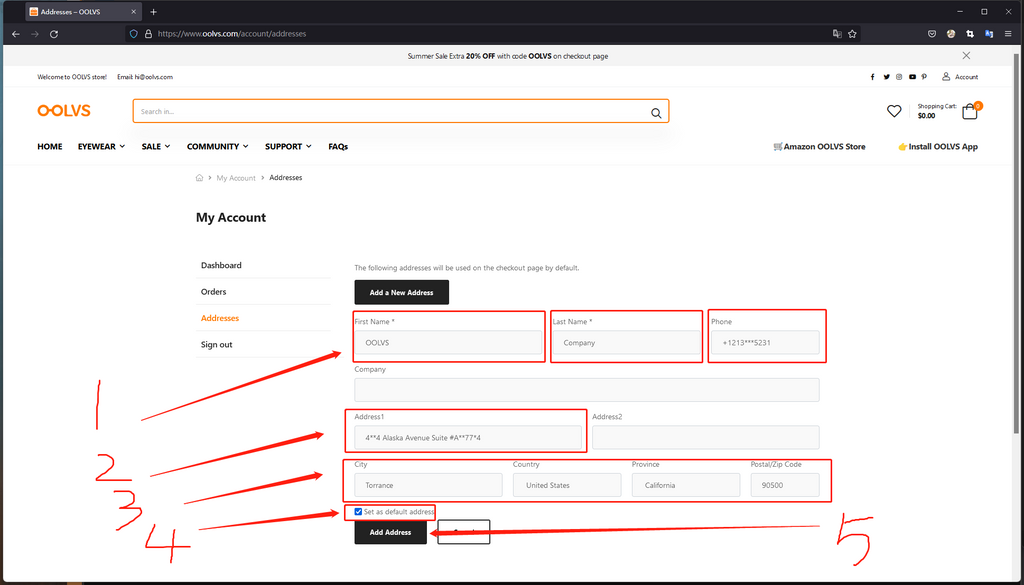Visit the OOLVS Facebook page icon
Screen dimensions: 1024x585
click(872, 77)
